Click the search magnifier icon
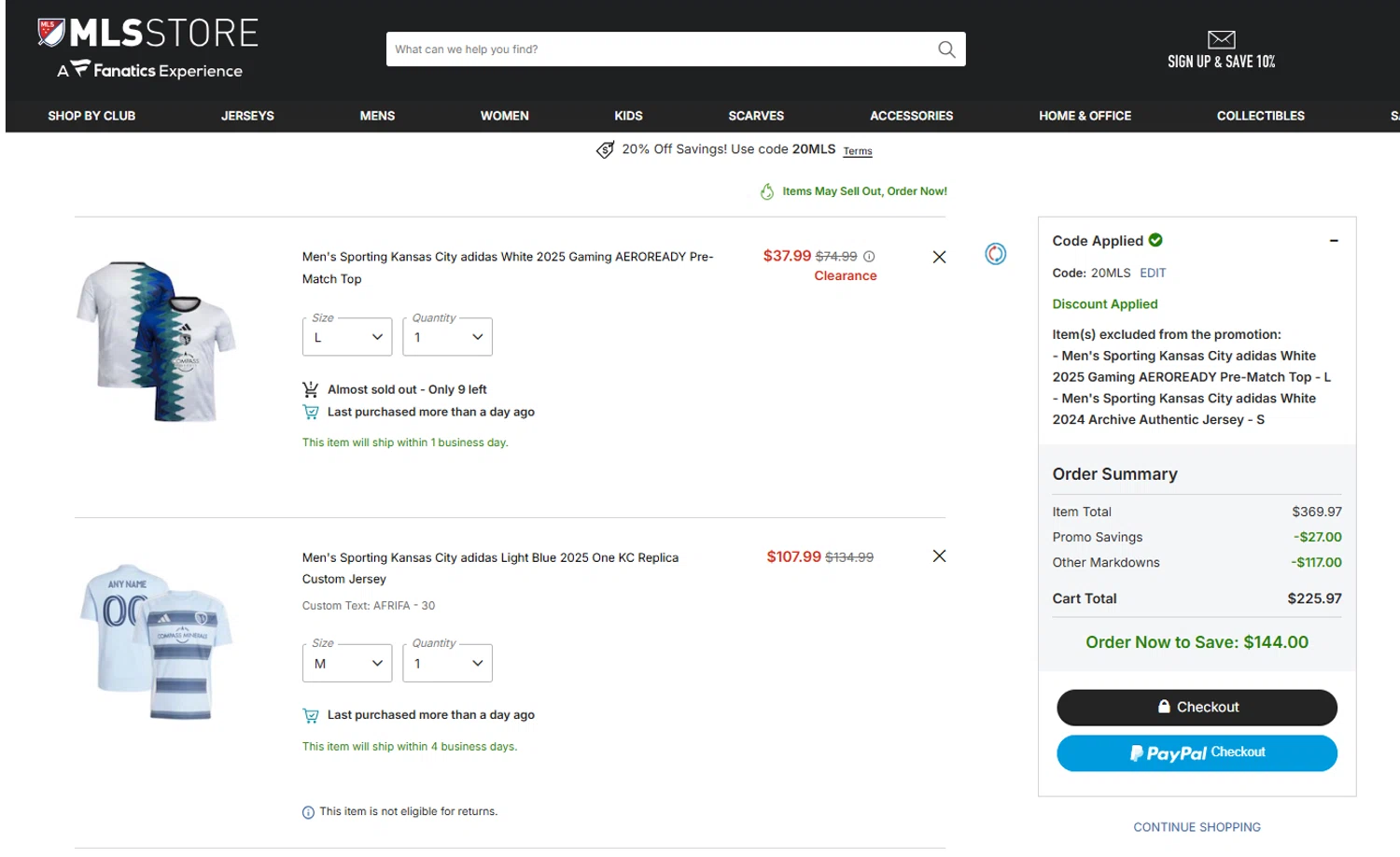This screenshot has height=857, width=1400. [946, 49]
